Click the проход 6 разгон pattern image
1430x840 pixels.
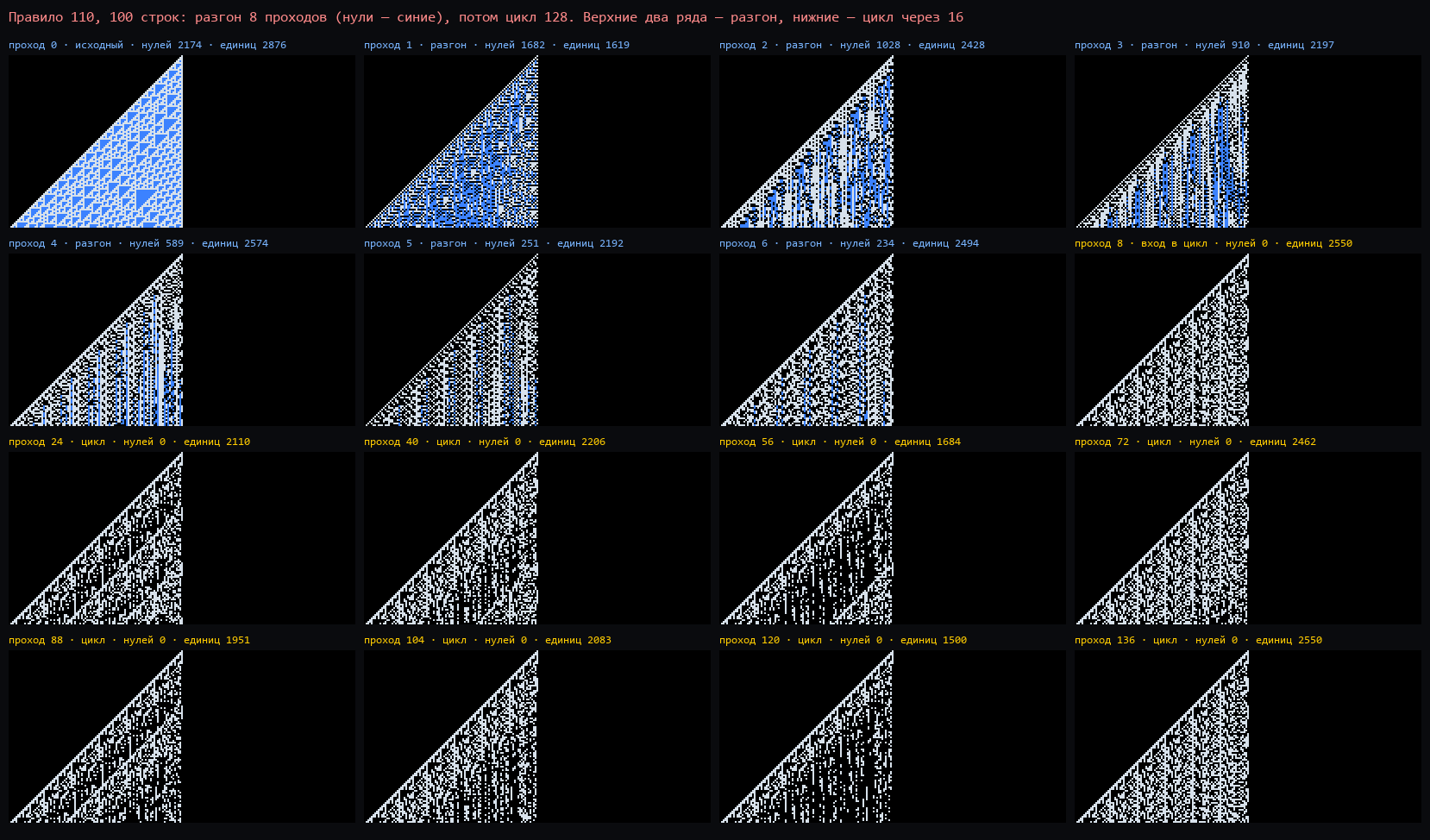click(893, 340)
